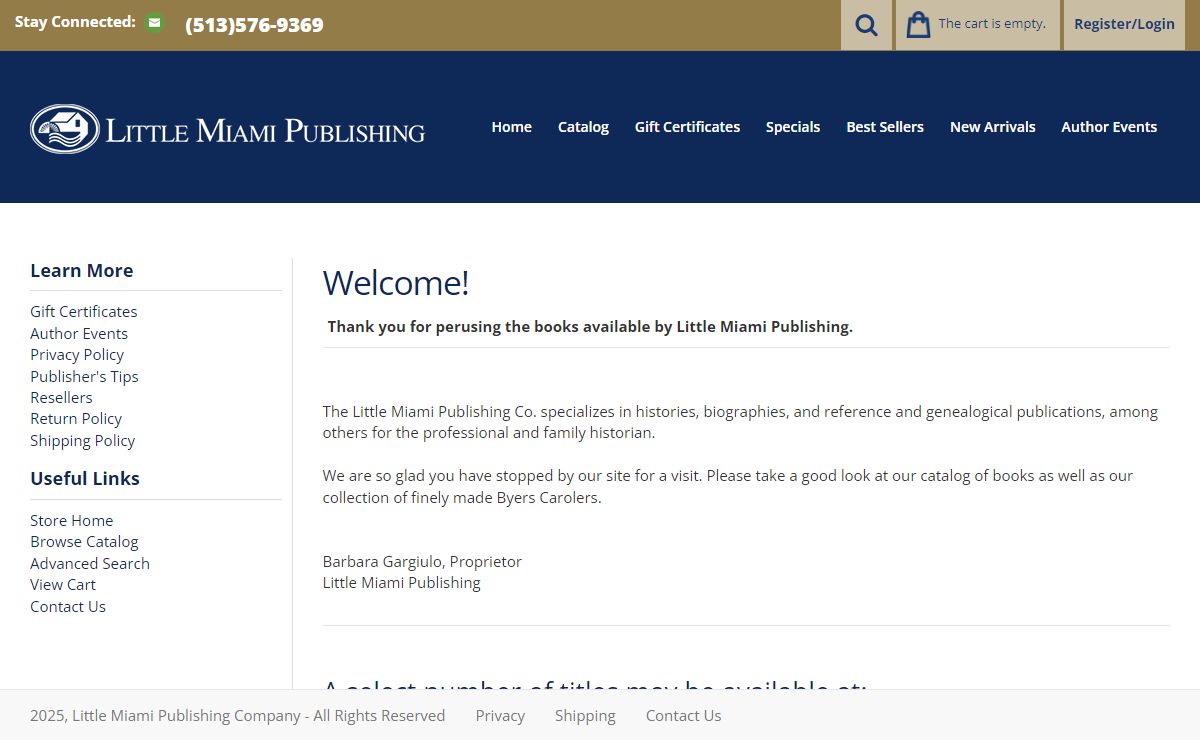Image resolution: width=1200 pixels, height=740 pixels.
Task: Open Shipping Policy sidebar link
Action: 82,441
